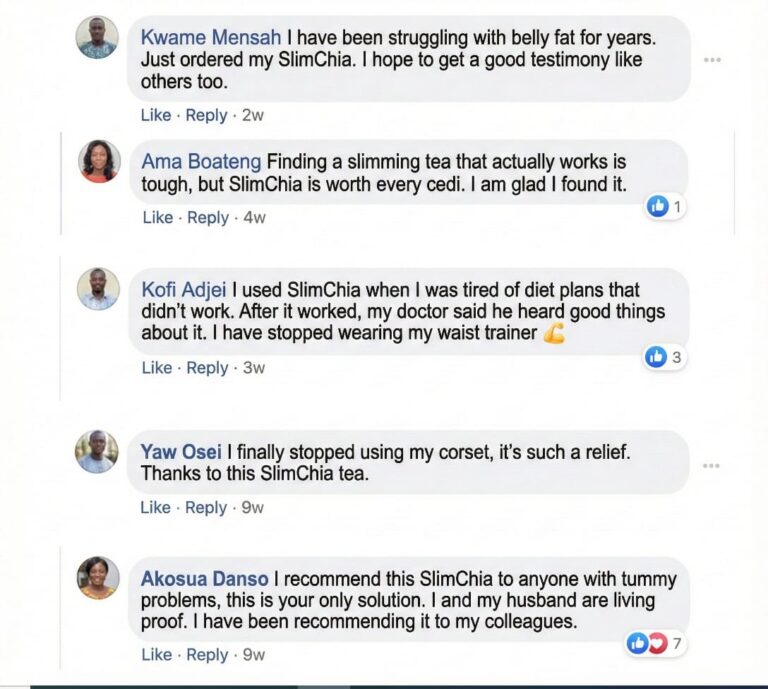Image resolution: width=768 pixels, height=689 pixels.
Task: Like Kwame Mensah's comment
Action: click(x=156, y=115)
